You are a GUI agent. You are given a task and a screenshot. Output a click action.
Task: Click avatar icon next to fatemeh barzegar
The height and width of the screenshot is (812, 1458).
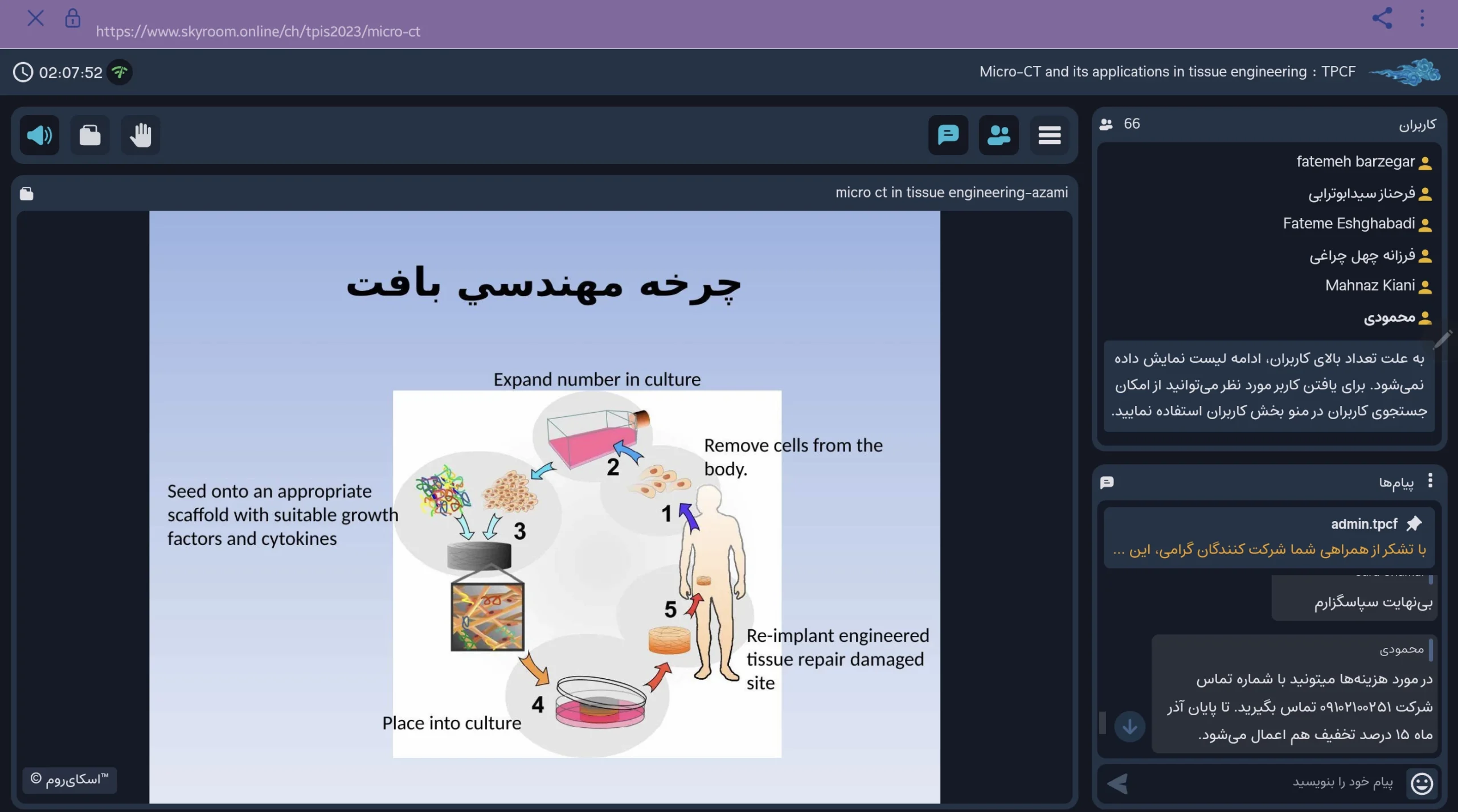[1425, 163]
